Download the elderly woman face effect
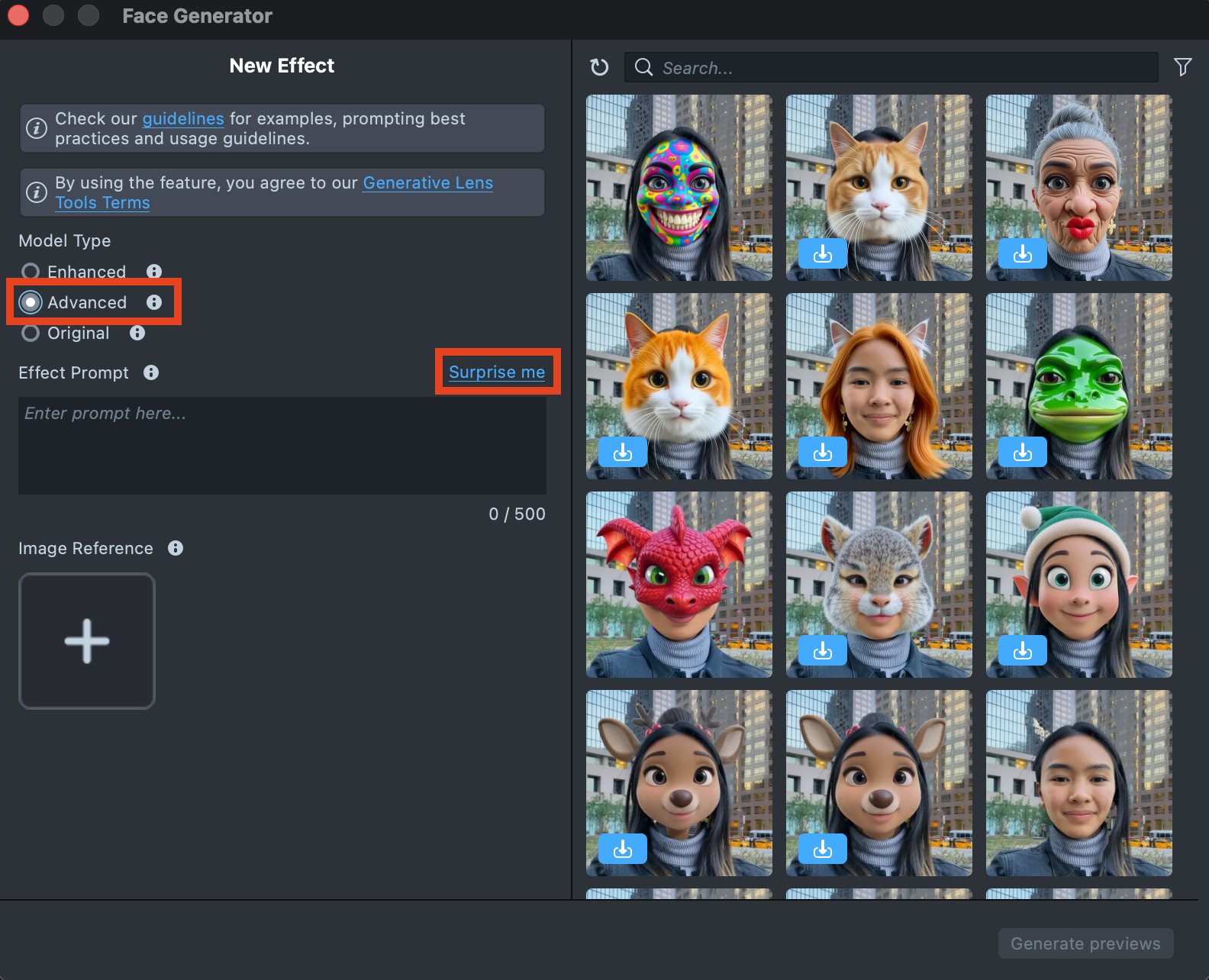The height and width of the screenshot is (980, 1209). coord(1022,254)
